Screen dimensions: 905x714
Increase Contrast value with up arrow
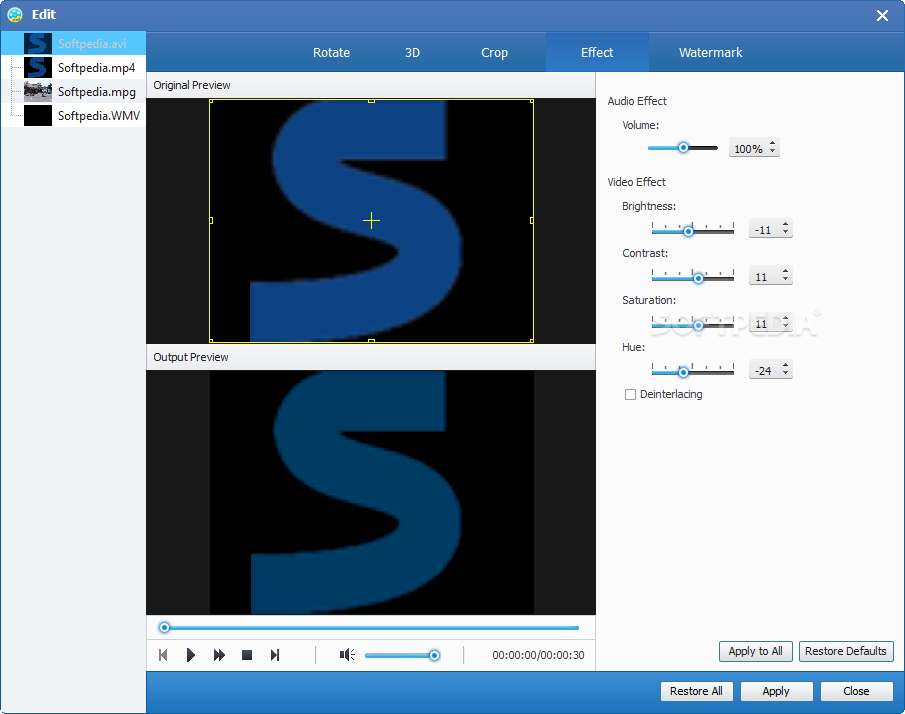[x=786, y=271]
